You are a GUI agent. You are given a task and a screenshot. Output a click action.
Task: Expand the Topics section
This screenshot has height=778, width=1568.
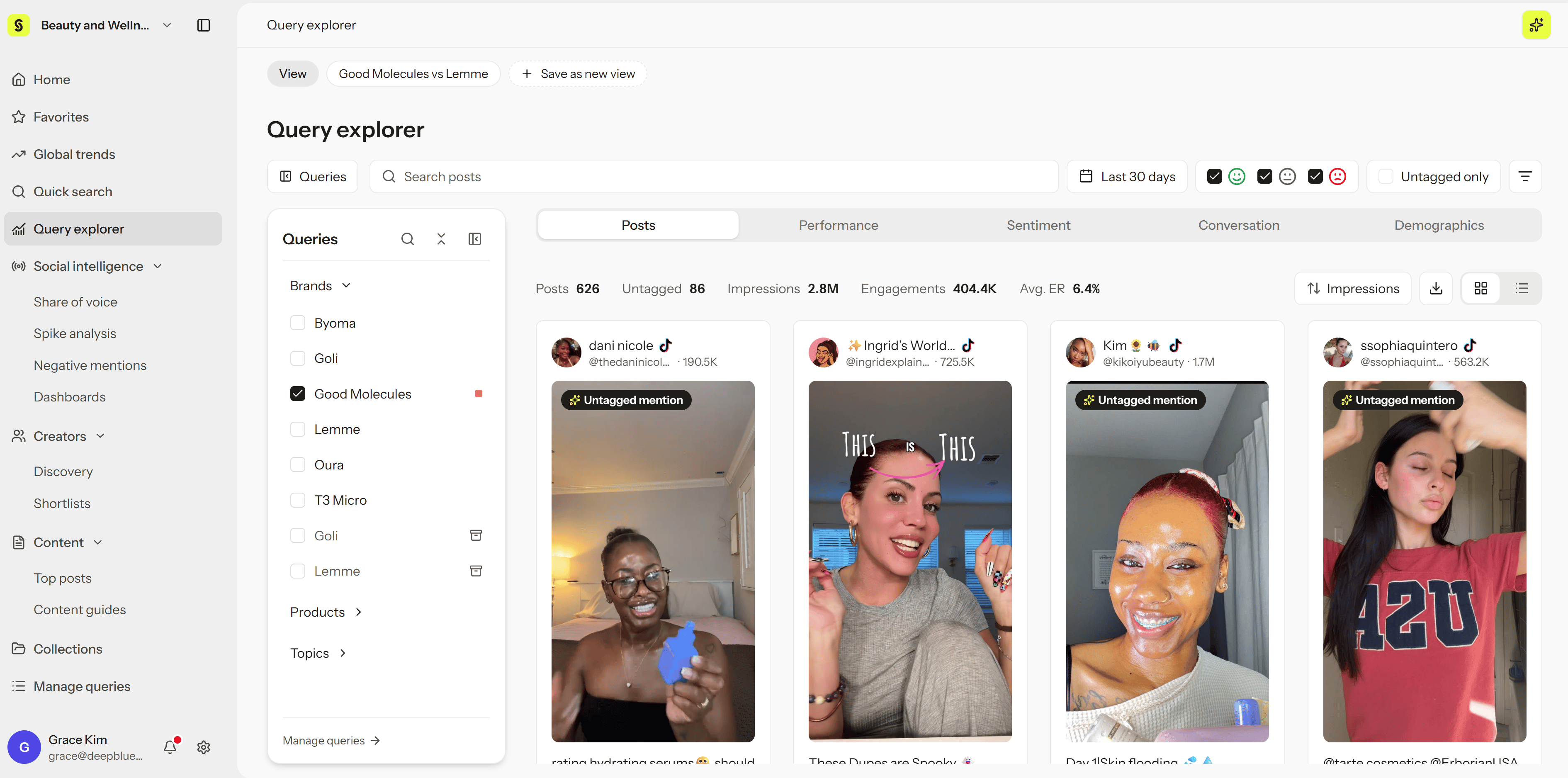pos(318,653)
